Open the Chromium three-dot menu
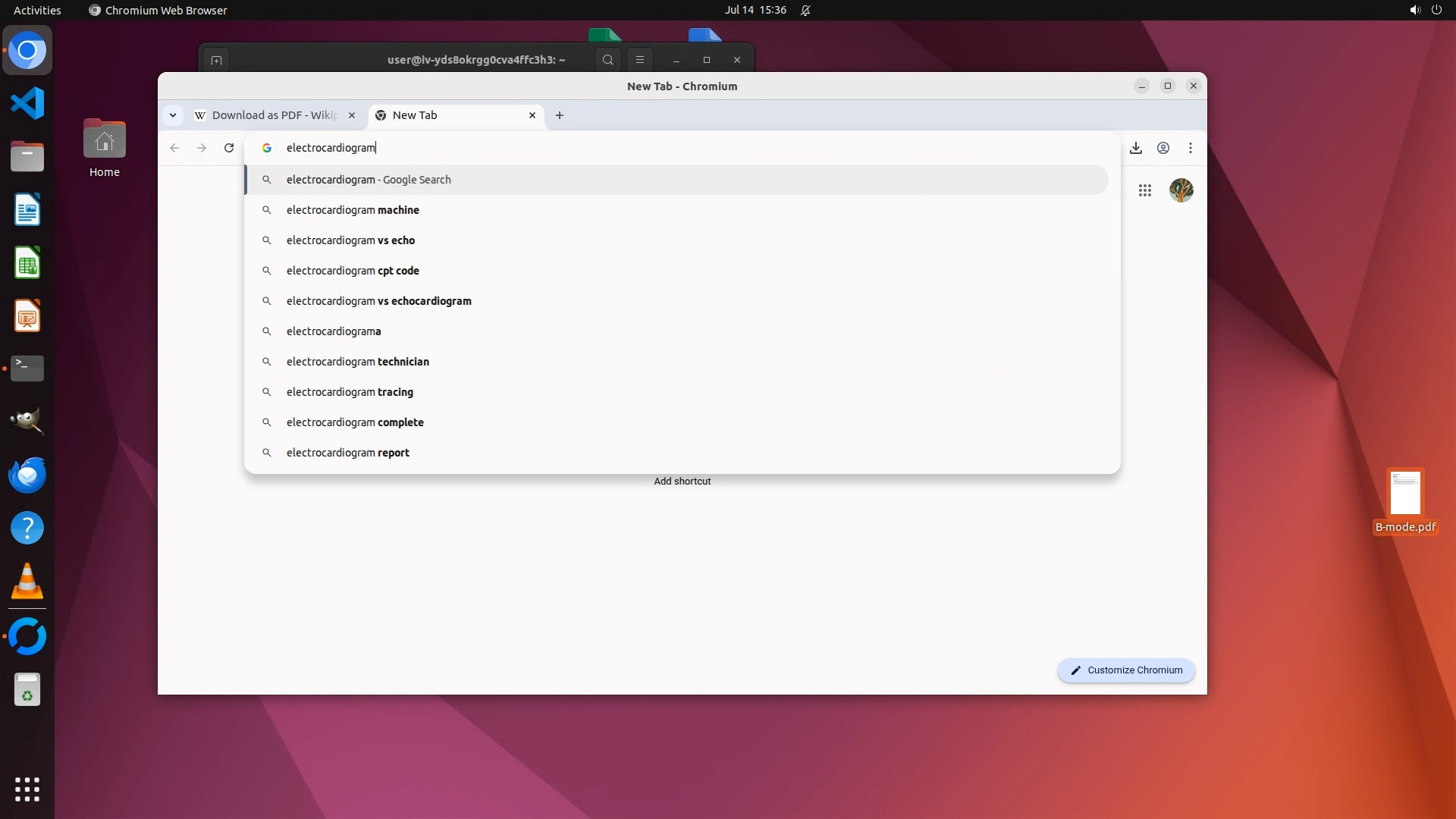 click(1190, 148)
